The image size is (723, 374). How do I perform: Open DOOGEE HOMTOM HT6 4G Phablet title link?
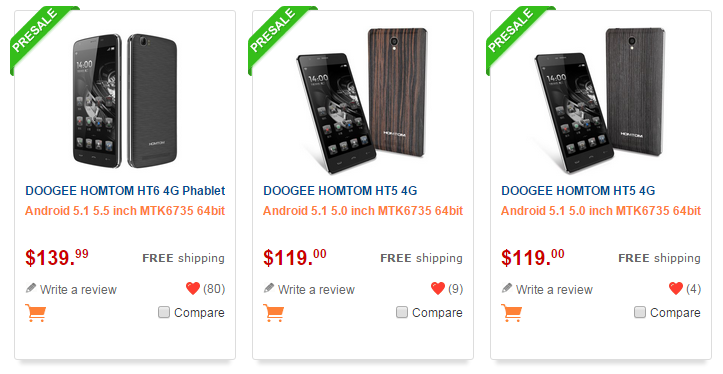(125, 190)
